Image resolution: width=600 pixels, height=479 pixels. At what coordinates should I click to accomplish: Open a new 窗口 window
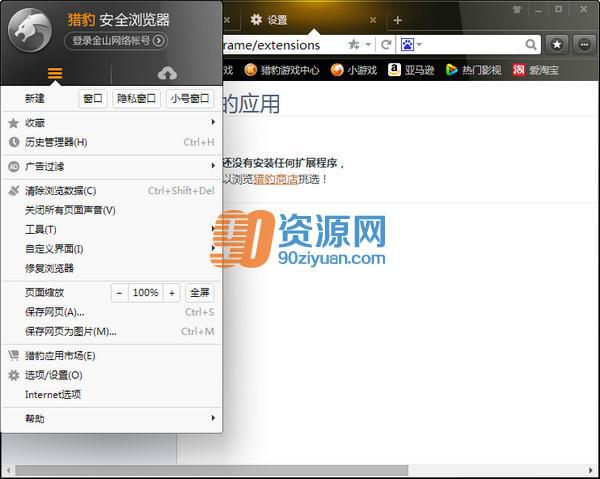(x=93, y=99)
